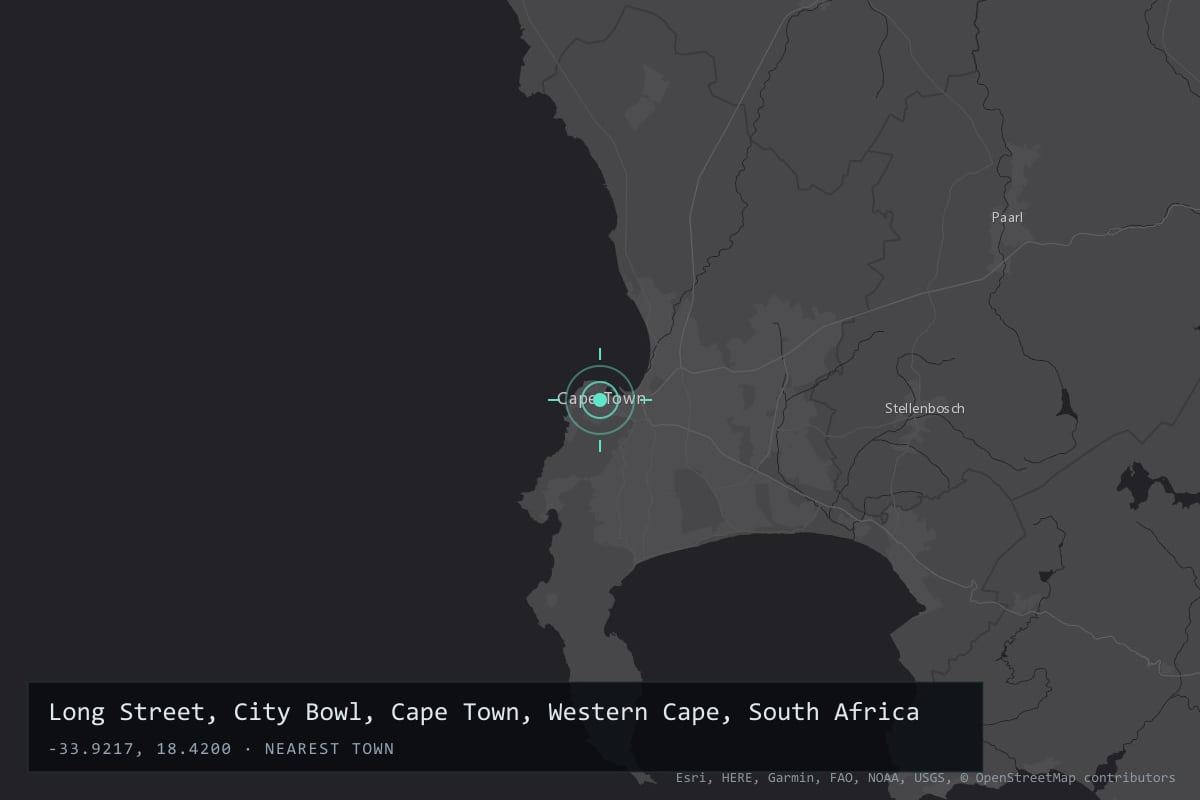Screen dimensions: 1200x800
Task: Click the Cape Town map label
Action: click(602, 399)
